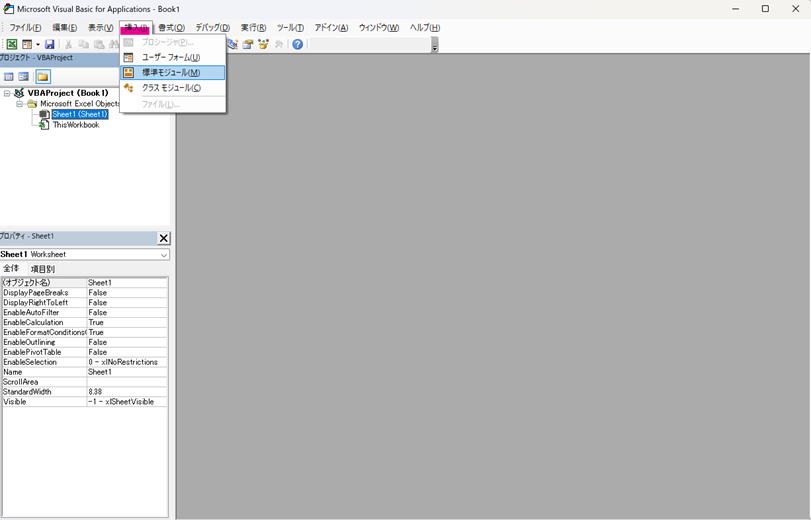Click the 0 - xlNoRestrictions value cell
811x520 pixels.
click(127, 362)
